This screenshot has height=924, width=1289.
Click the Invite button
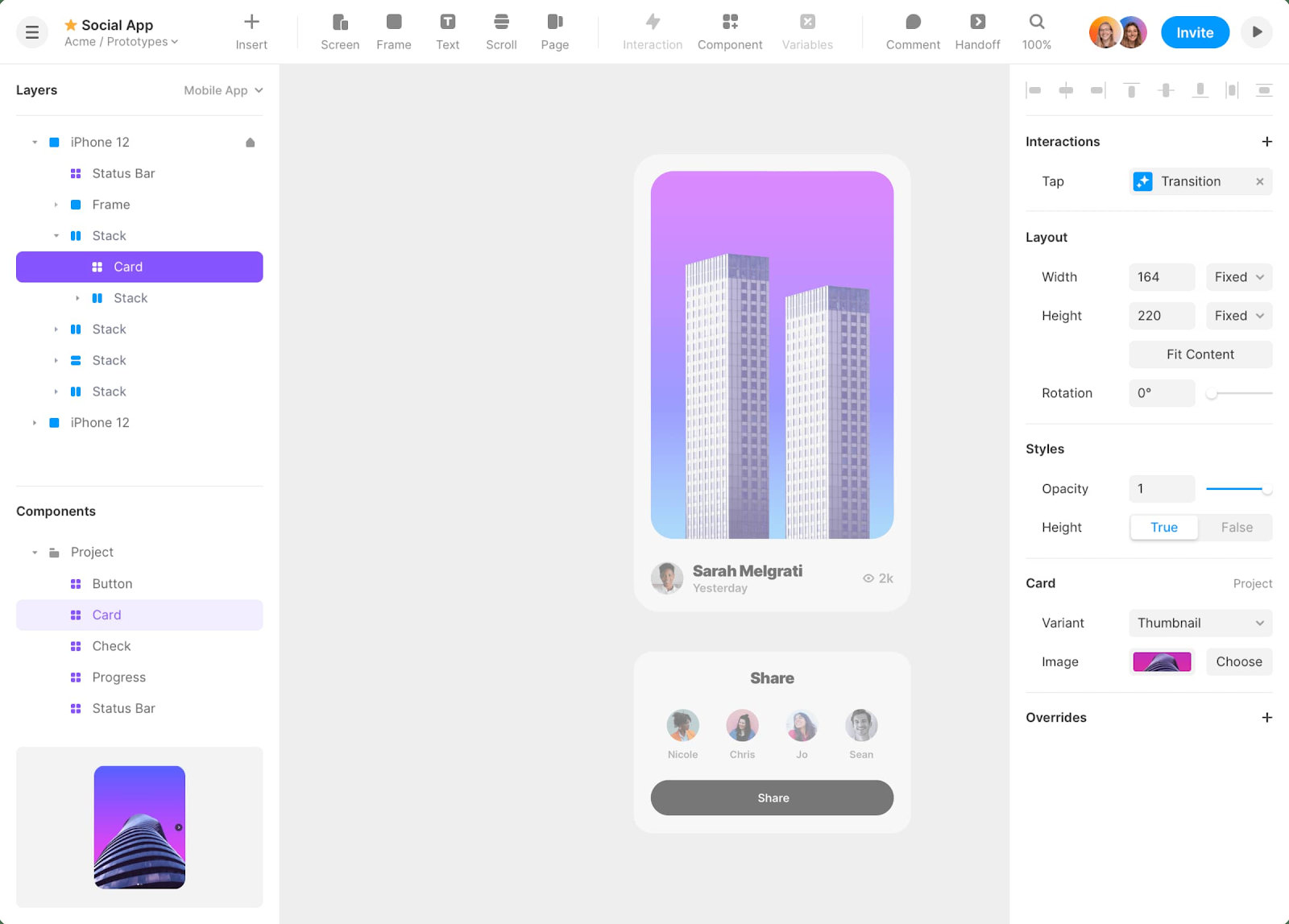point(1194,32)
